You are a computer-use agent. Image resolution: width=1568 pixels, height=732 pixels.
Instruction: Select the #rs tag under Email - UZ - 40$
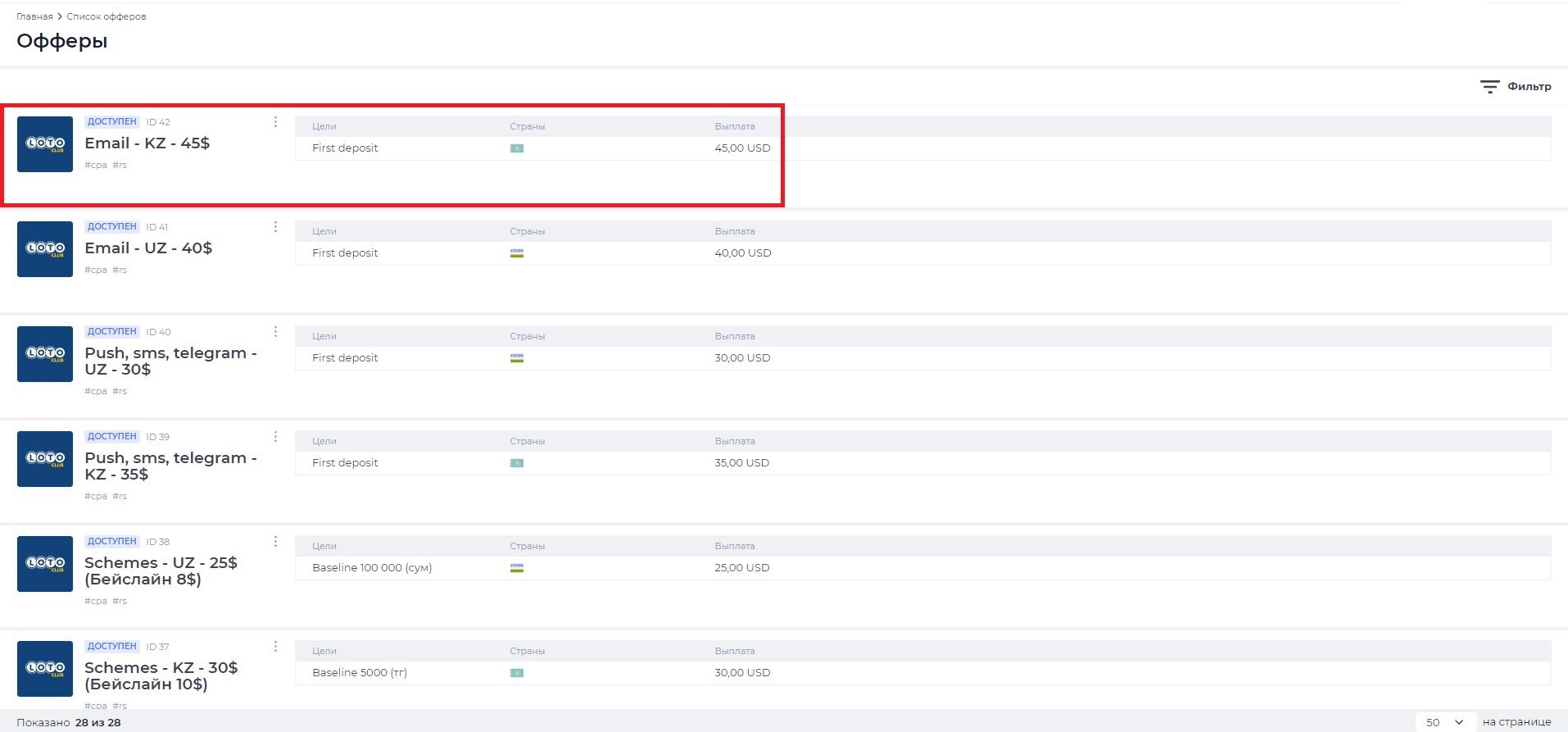pyautogui.click(x=120, y=270)
